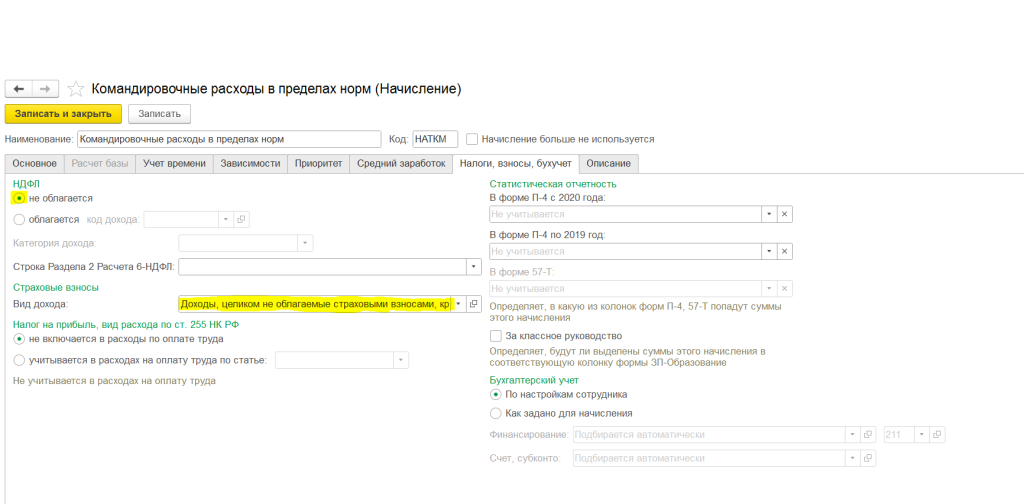
Task: Open the Средний заработок tab
Action: (x=401, y=163)
